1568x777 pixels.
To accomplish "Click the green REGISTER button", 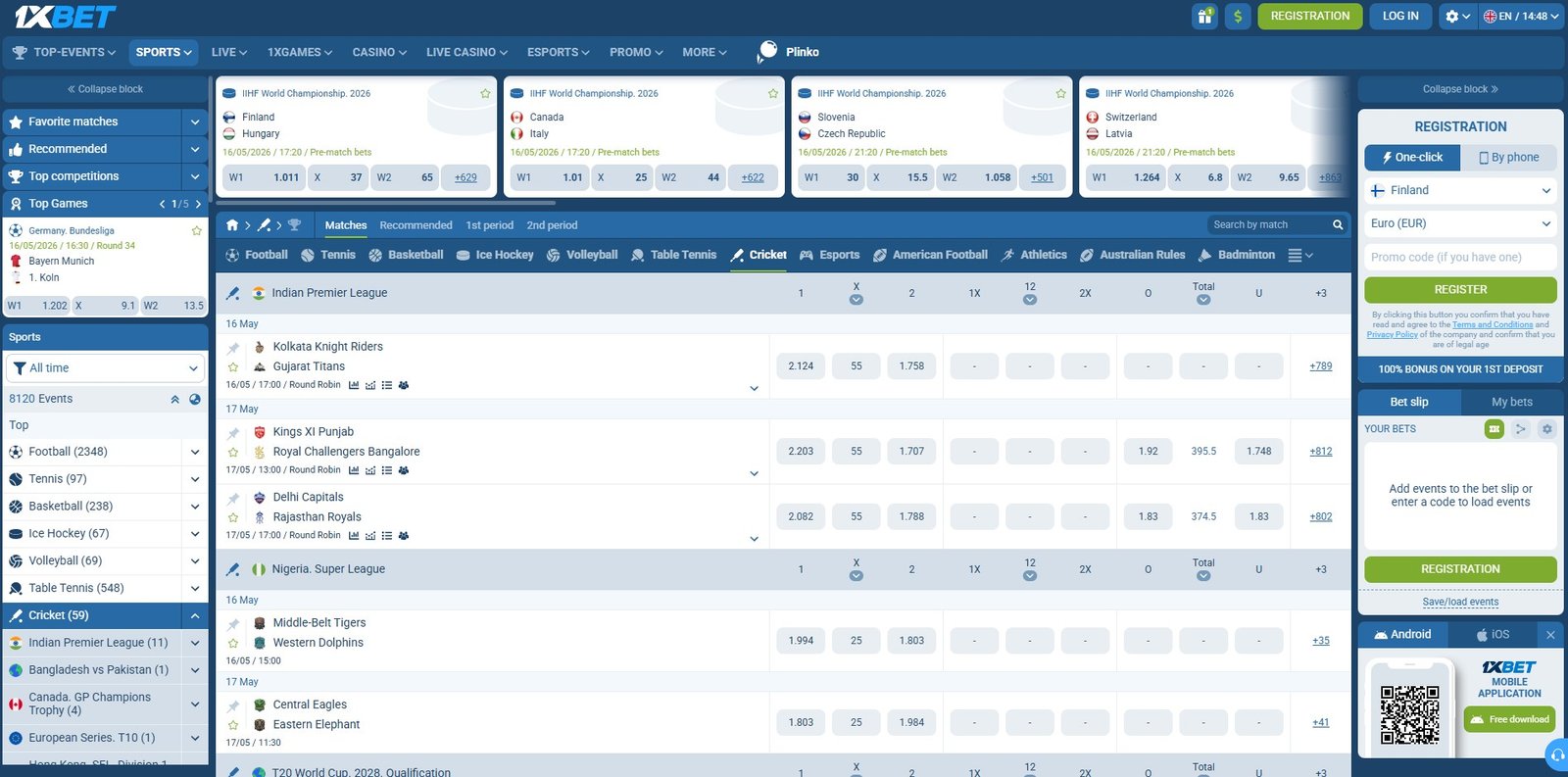I will (1460, 290).
